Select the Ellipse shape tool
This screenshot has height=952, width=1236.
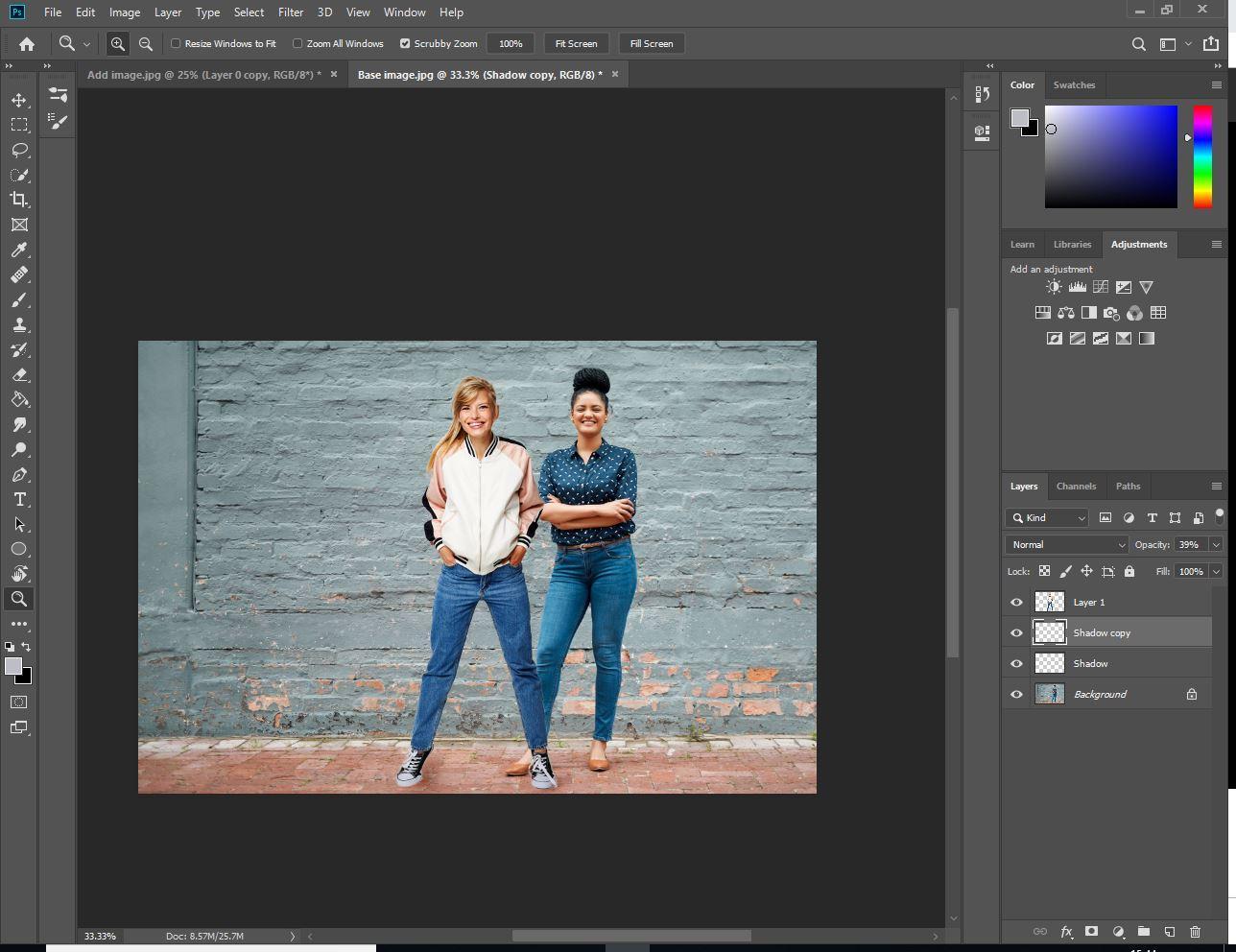[19, 549]
